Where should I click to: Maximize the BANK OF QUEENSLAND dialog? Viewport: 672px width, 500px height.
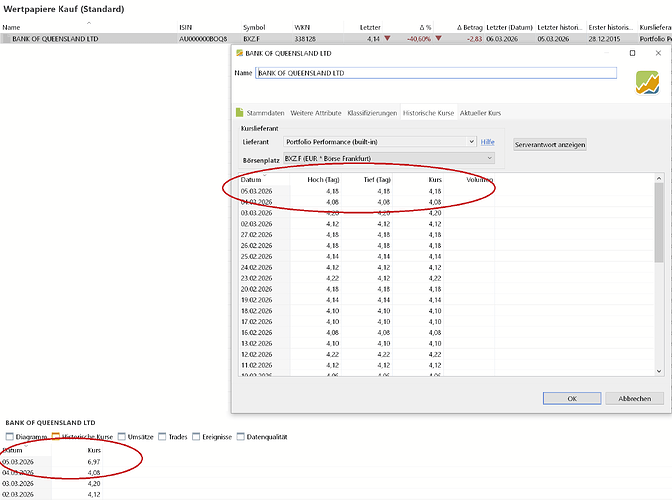click(632, 53)
